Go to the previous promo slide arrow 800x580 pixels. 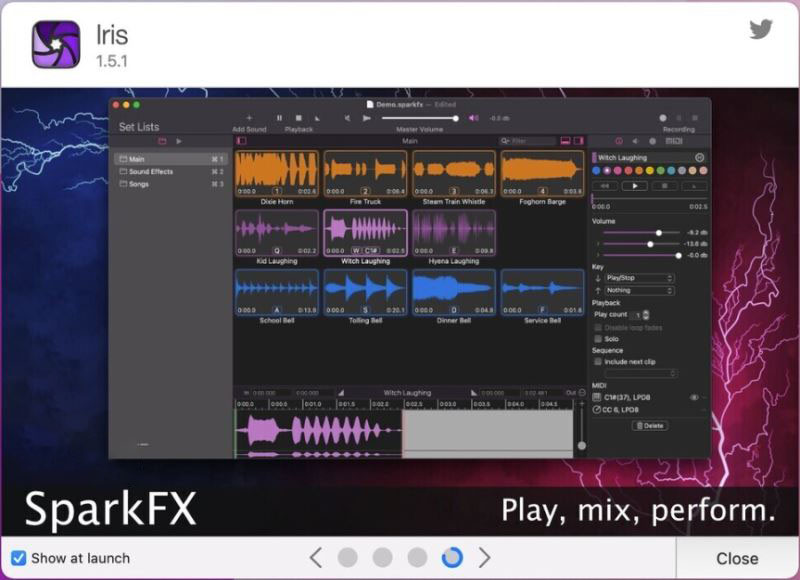click(x=316, y=558)
